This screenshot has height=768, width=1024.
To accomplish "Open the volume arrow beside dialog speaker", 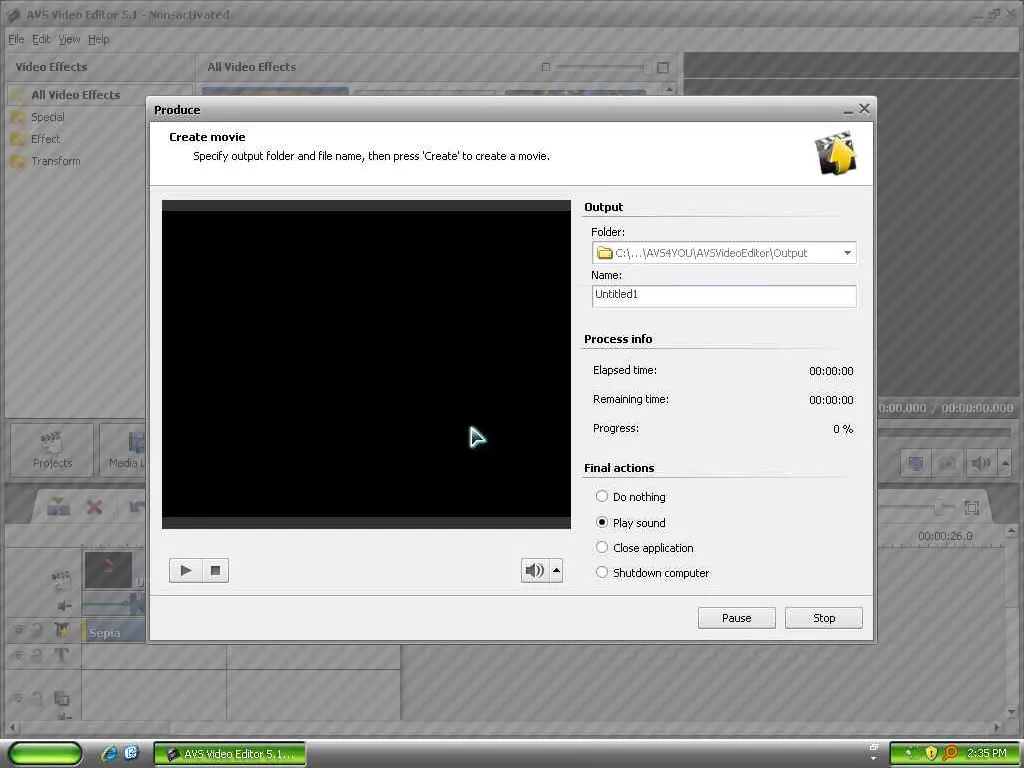I will pos(556,571).
